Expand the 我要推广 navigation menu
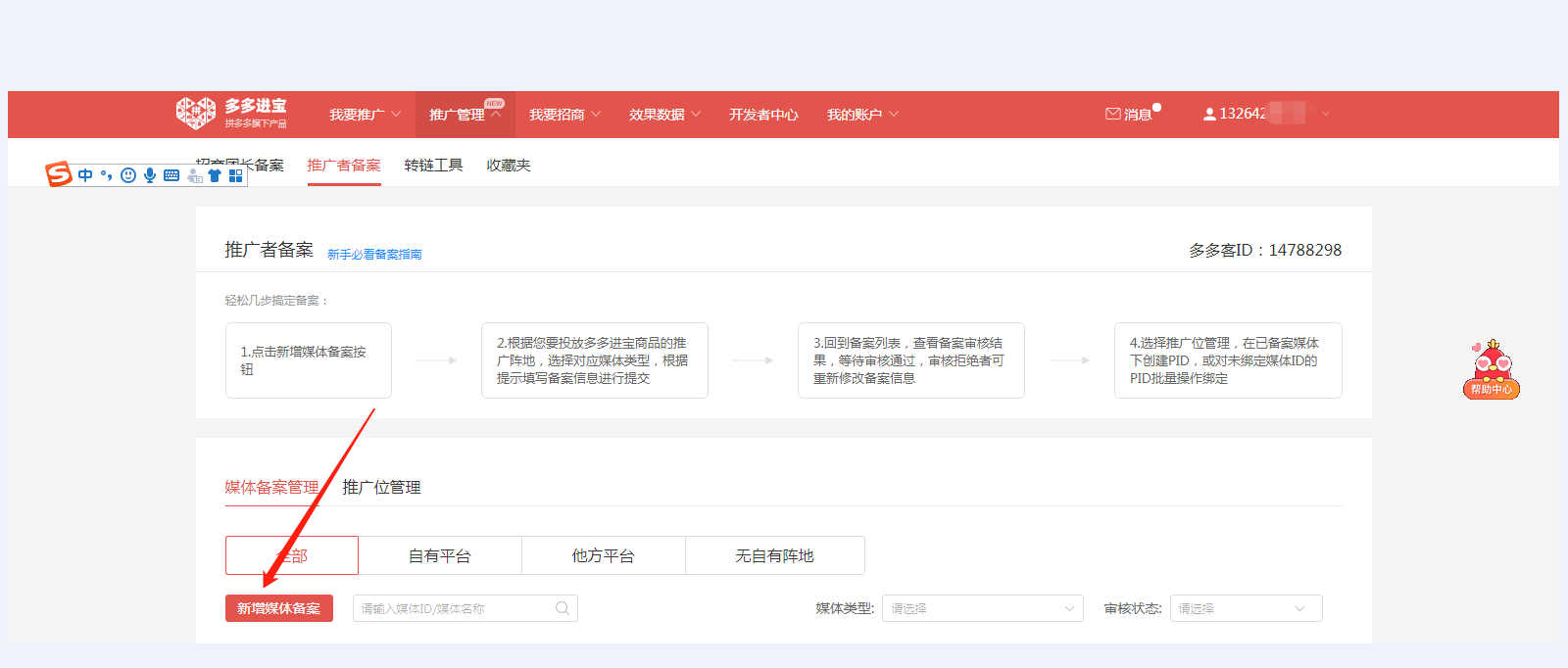This screenshot has height=668, width=1568. coord(365,115)
